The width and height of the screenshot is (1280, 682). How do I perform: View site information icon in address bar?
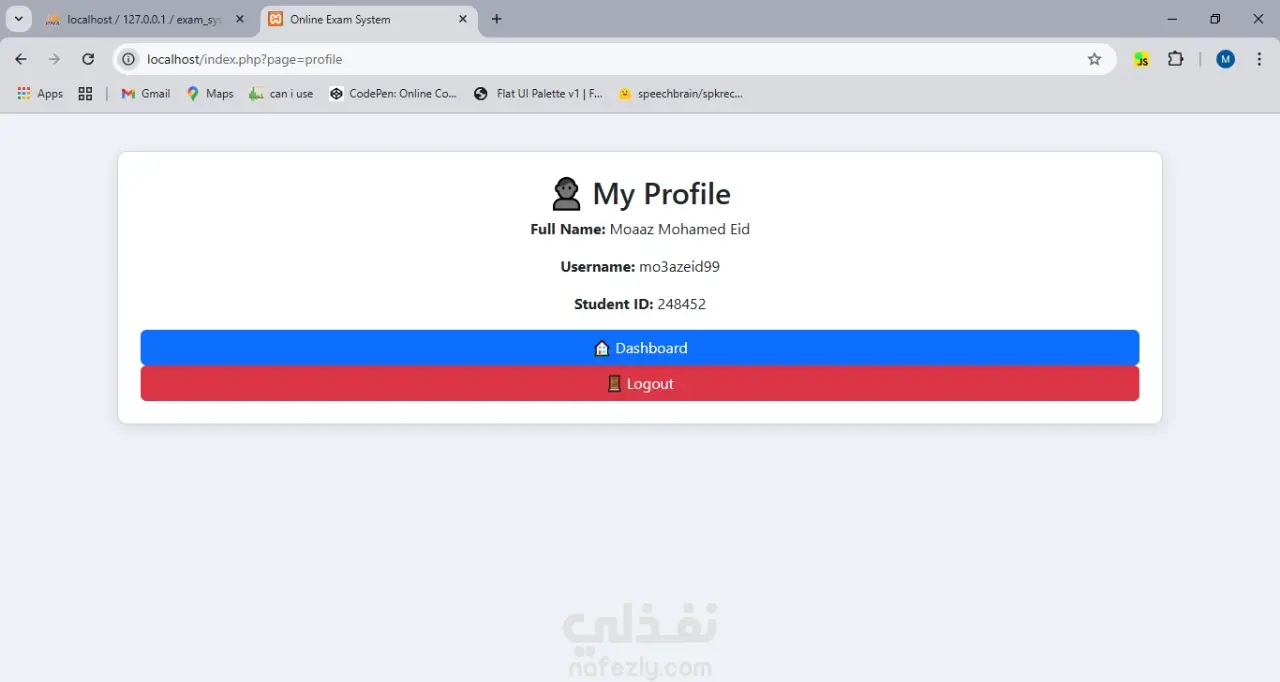click(128, 59)
